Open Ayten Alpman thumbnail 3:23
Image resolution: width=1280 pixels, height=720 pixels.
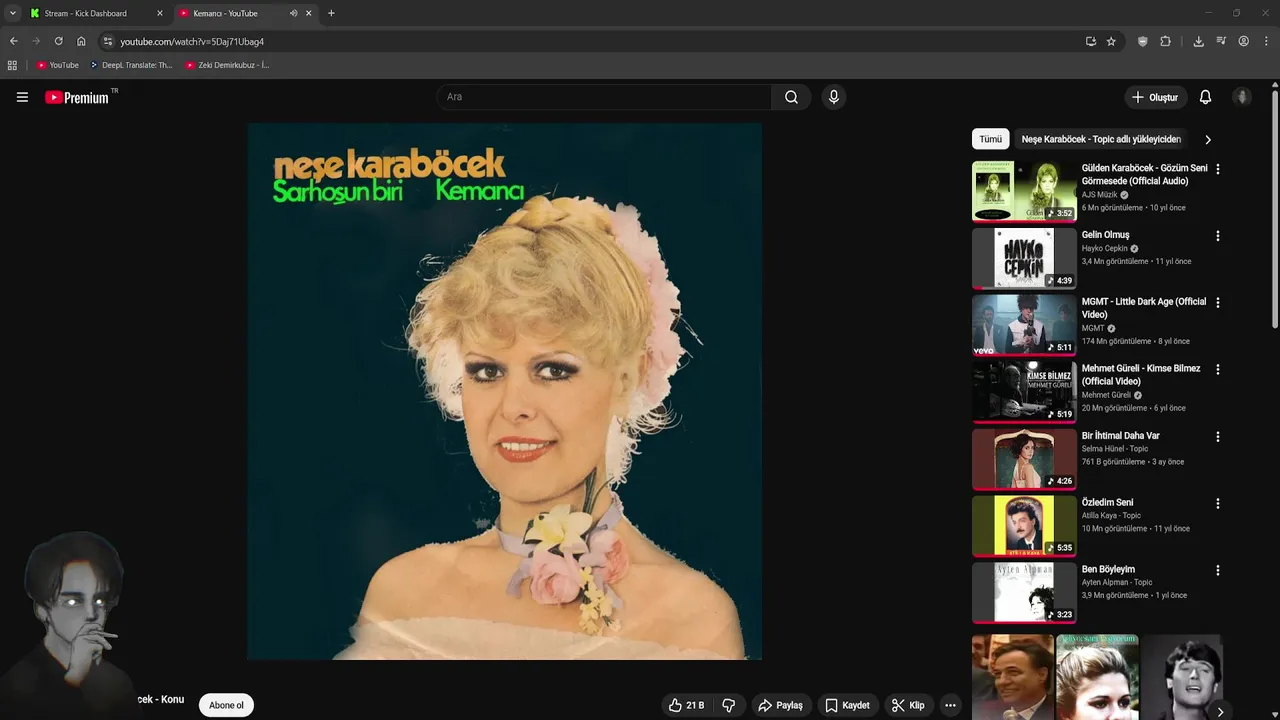click(x=1024, y=592)
